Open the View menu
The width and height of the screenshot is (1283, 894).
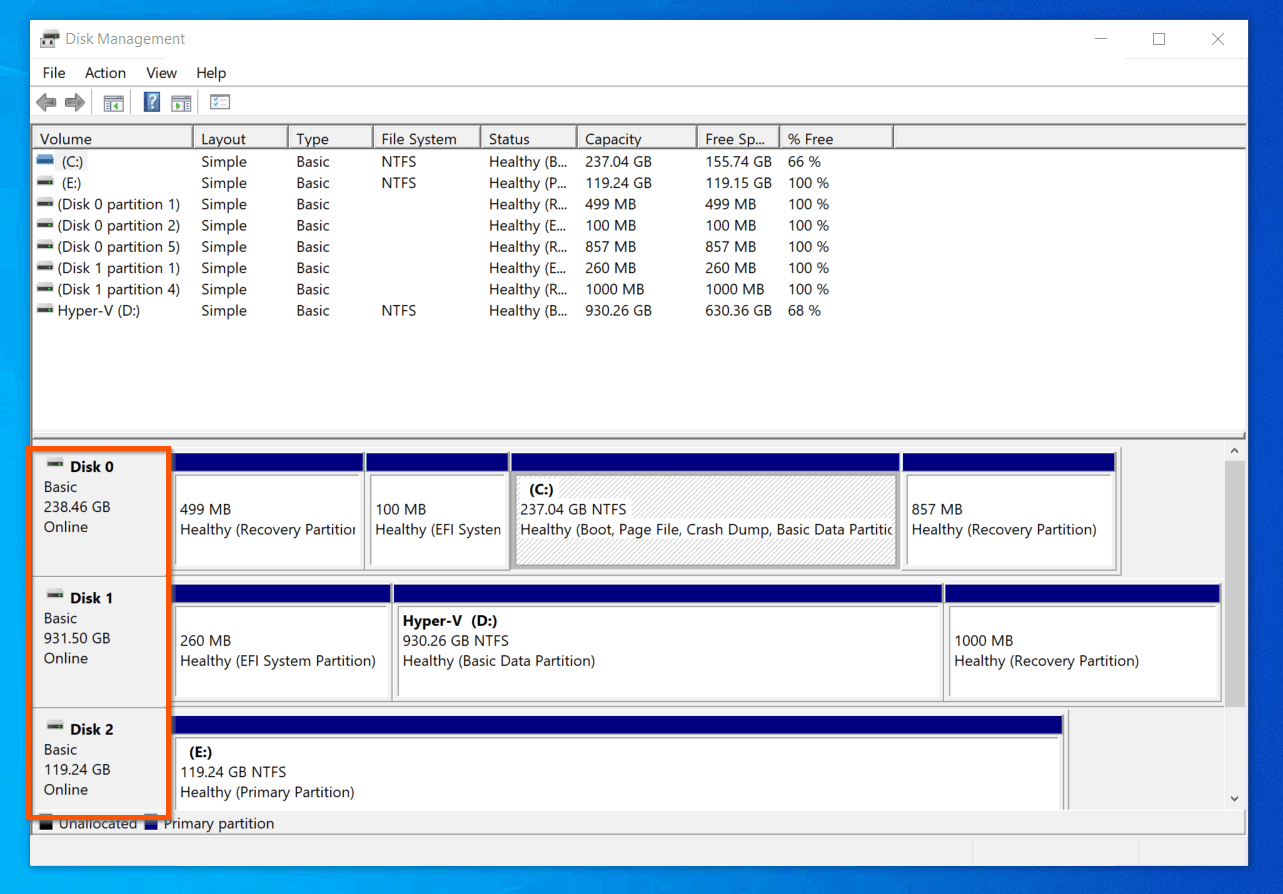[x=161, y=73]
